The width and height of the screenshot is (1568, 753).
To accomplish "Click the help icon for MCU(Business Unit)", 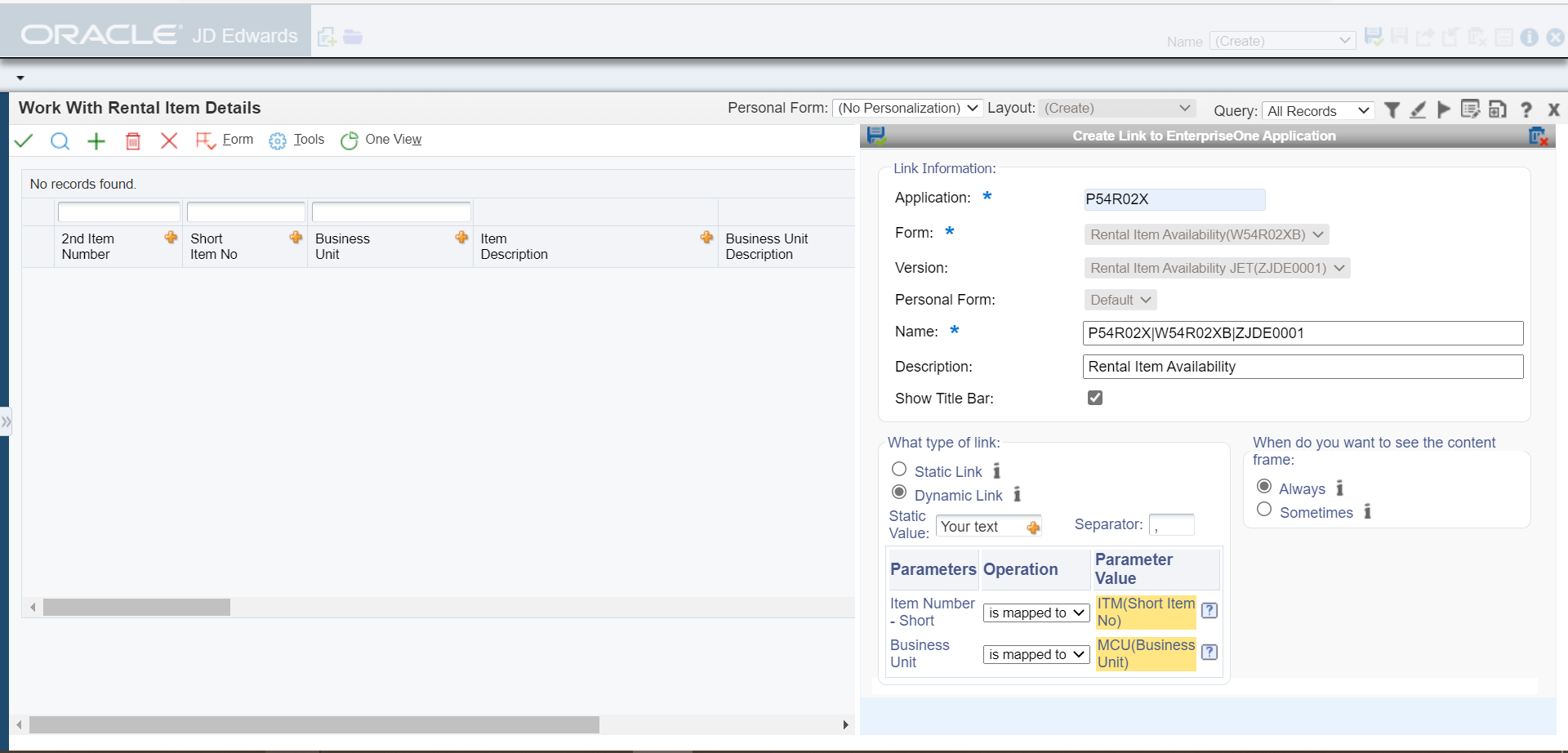I will click(x=1210, y=653).
